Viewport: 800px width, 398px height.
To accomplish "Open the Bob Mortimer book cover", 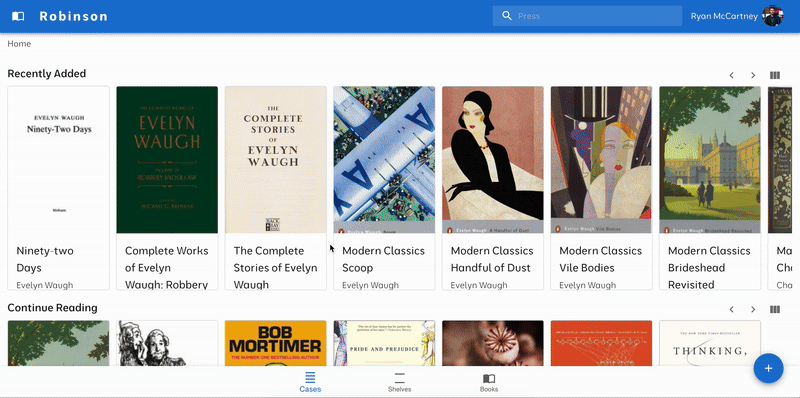I will (x=276, y=343).
